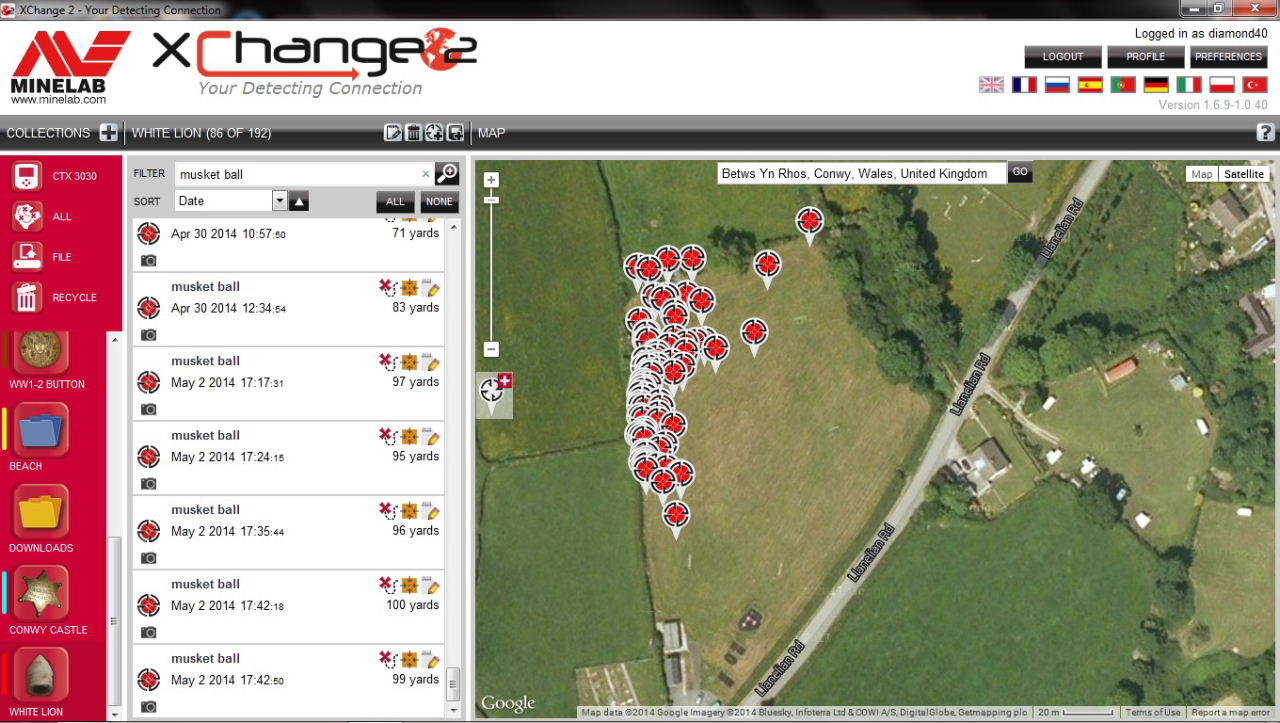Clear the musket ball filter text
Screen dimensions: 1280x723
pyautogui.click(x=425, y=174)
